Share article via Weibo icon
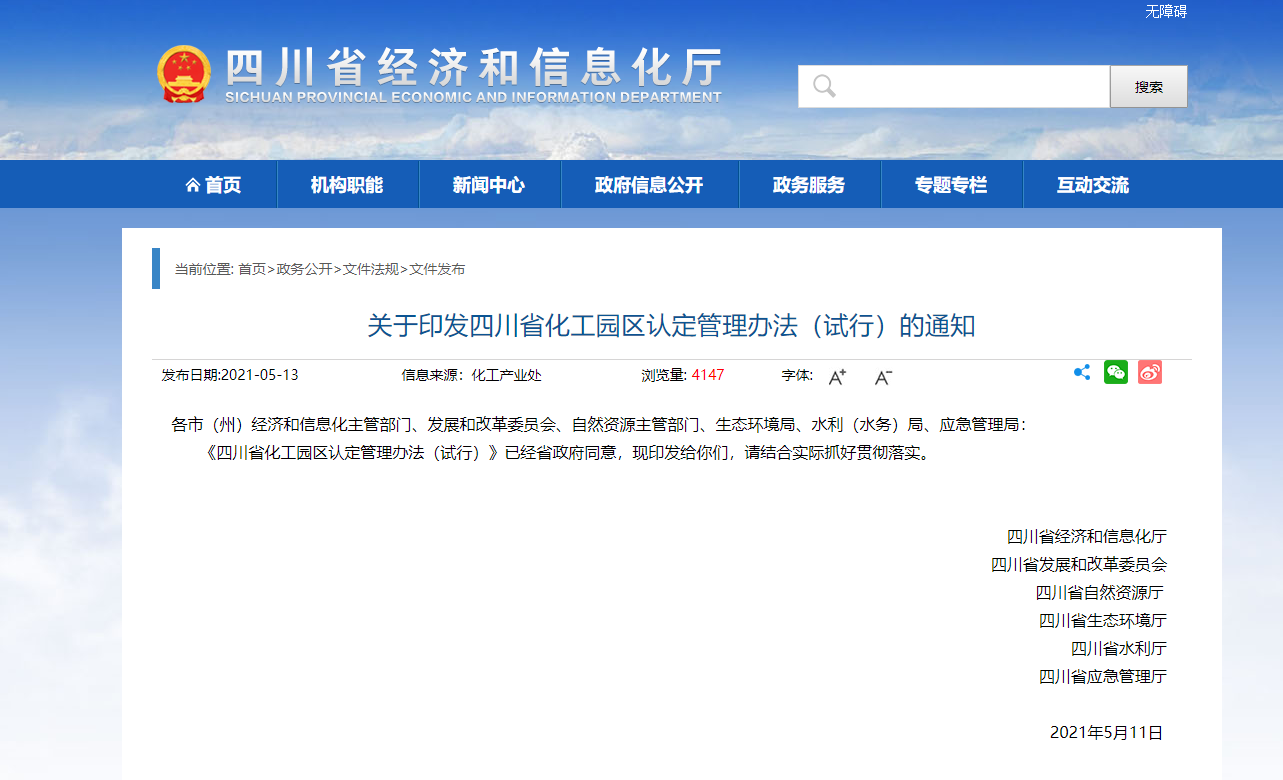The image size is (1283, 780). pos(1150,372)
